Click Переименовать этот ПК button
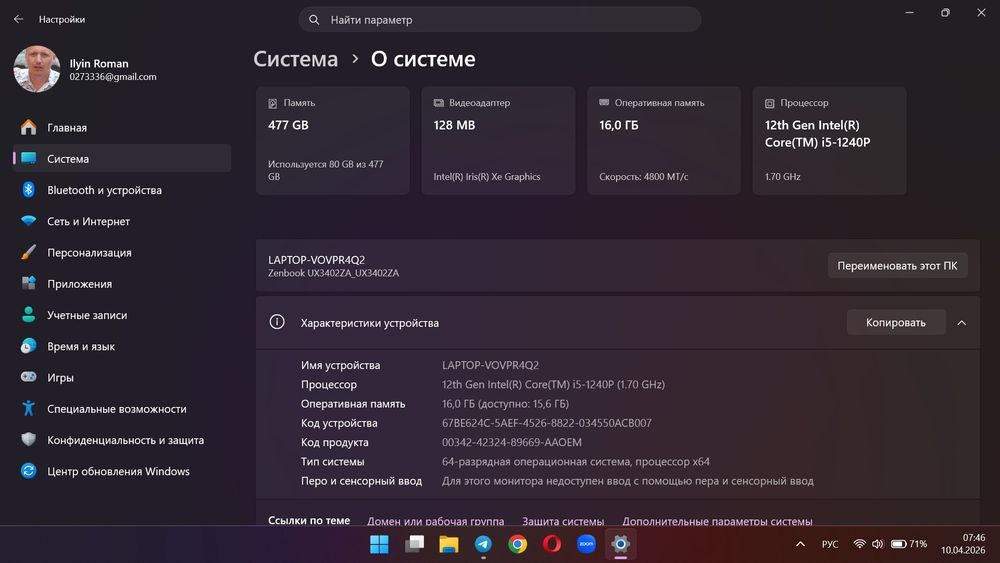 (x=897, y=266)
